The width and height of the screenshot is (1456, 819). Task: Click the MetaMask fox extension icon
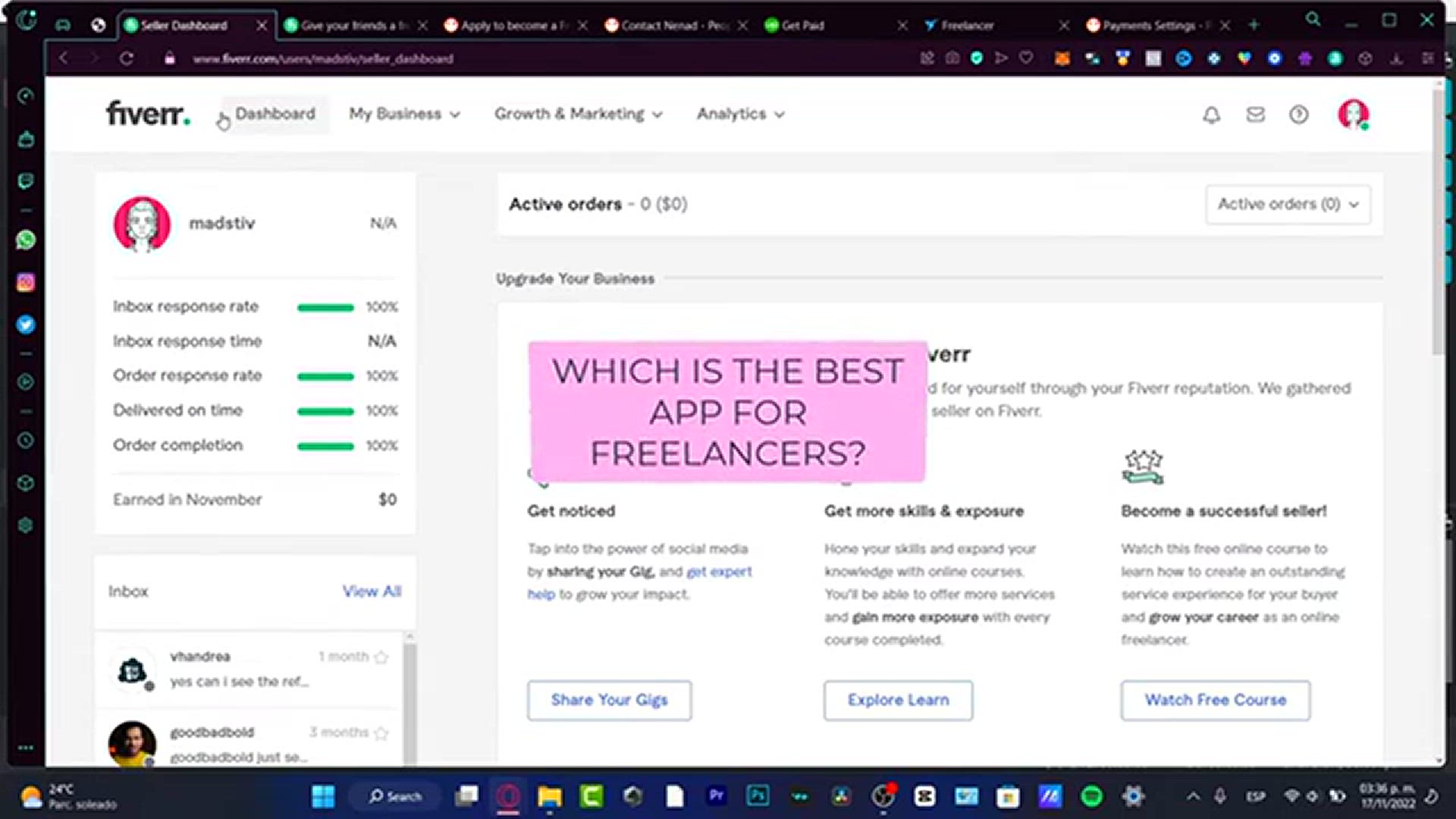[1062, 58]
